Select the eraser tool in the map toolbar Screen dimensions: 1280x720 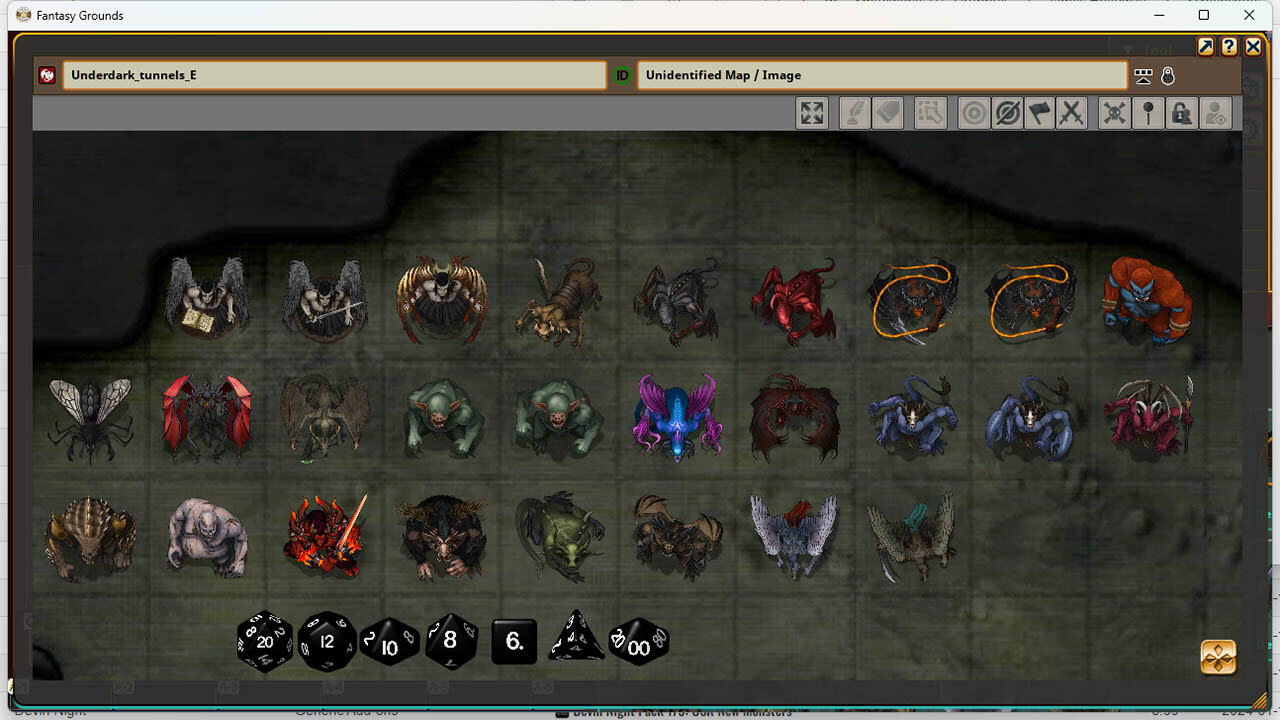point(888,112)
